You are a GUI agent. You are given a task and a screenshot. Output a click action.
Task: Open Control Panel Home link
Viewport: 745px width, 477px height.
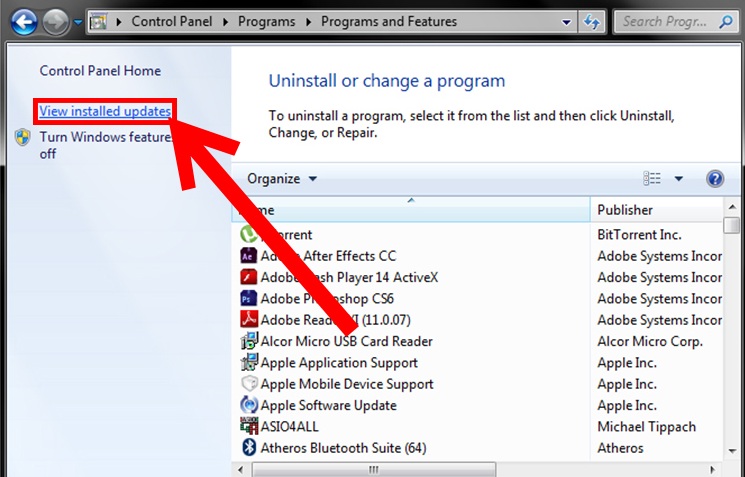tap(100, 71)
